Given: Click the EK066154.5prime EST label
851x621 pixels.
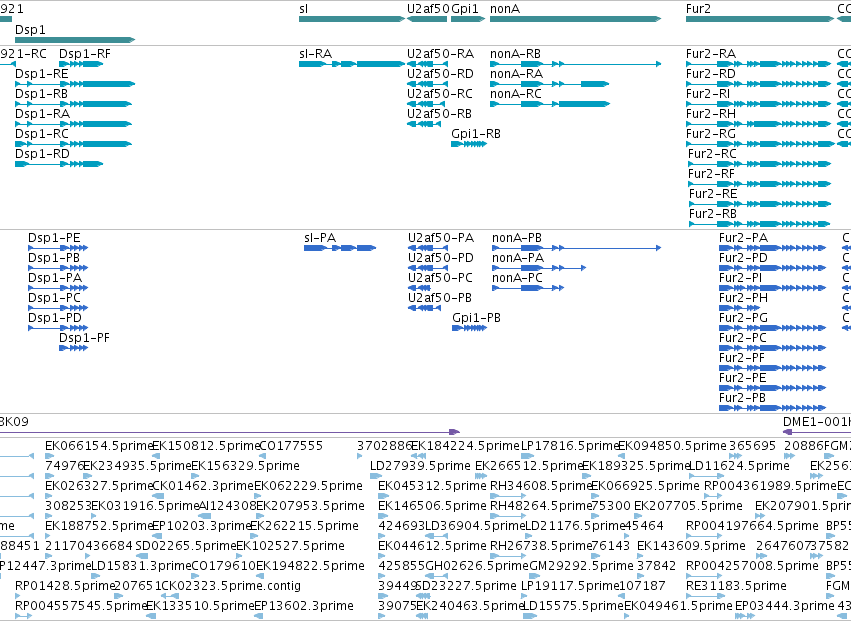Looking at the screenshot, I should (x=99, y=446).
